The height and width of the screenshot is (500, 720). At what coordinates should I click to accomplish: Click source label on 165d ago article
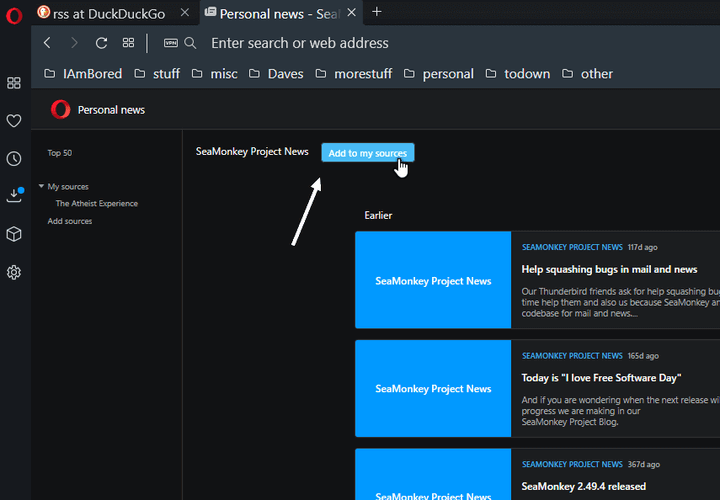pyautogui.click(x=572, y=356)
